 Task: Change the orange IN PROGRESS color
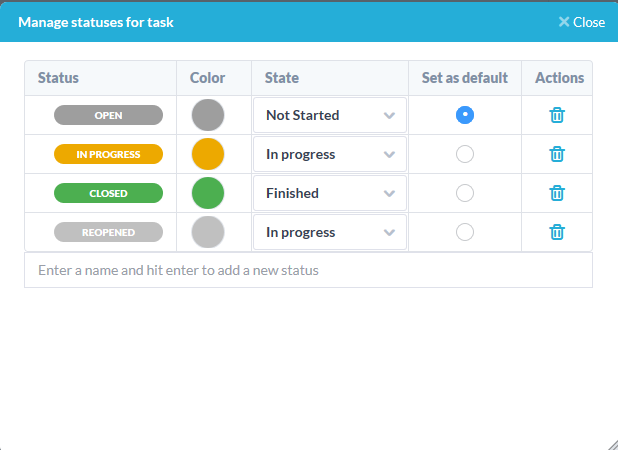click(x=208, y=154)
